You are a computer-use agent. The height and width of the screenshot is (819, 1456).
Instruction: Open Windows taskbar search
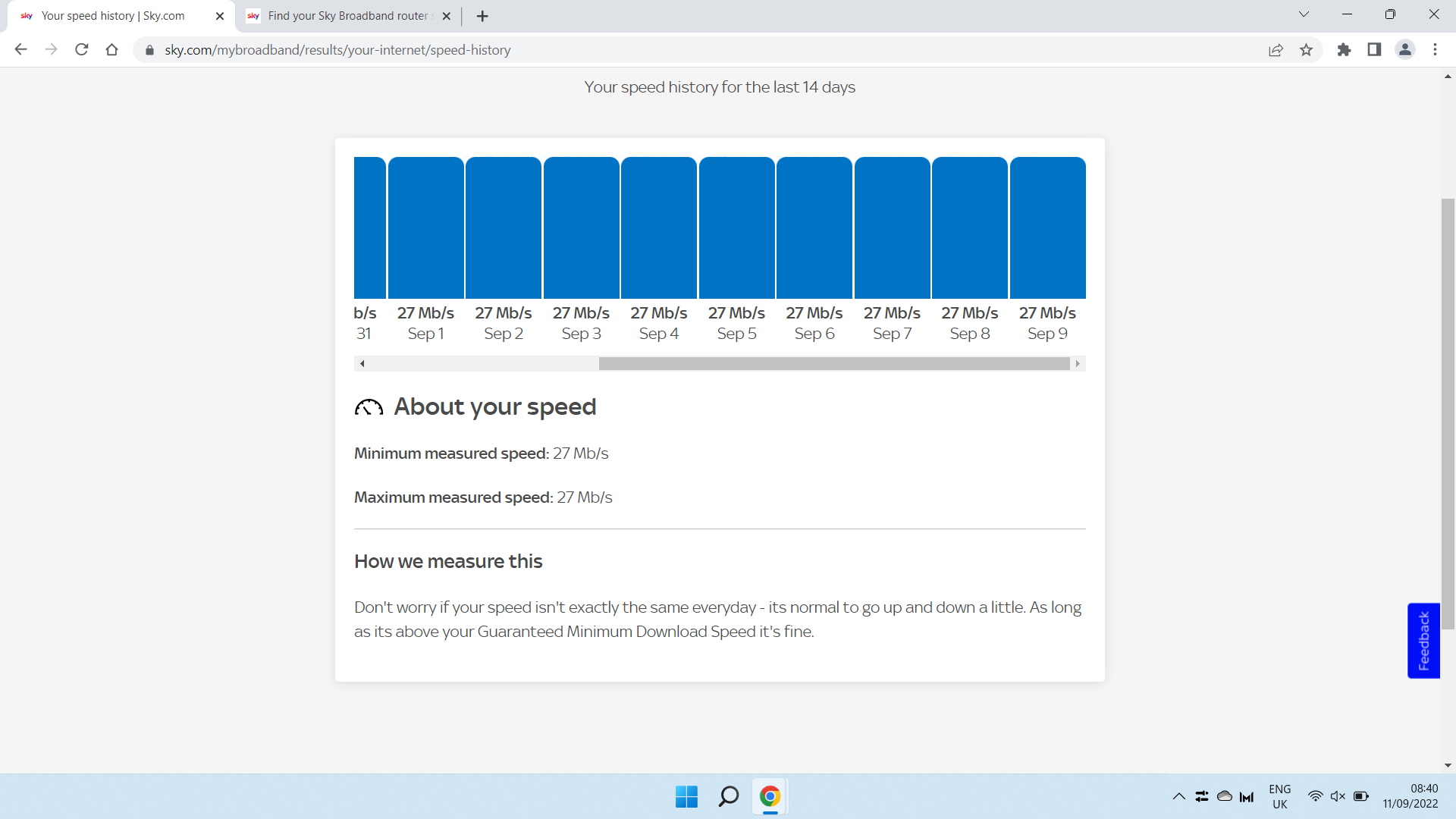728,796
